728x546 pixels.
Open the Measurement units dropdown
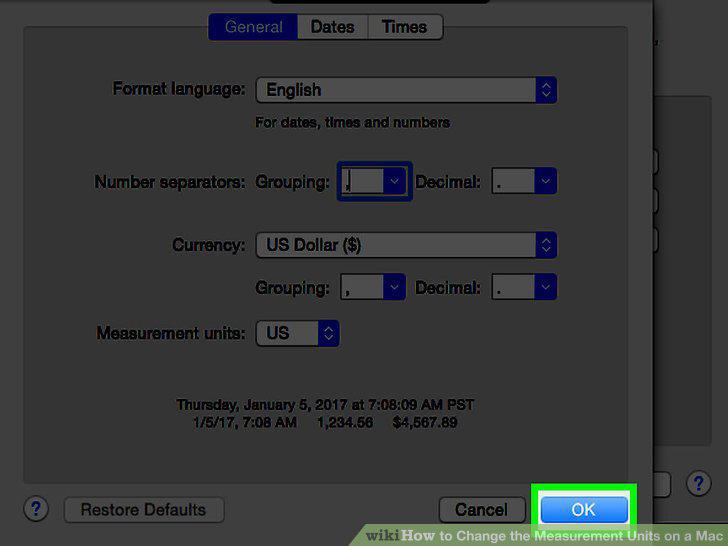point(298,333)
